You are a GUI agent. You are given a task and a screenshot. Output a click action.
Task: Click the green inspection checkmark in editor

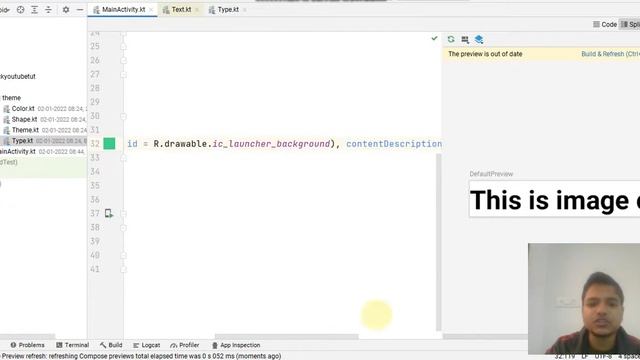click(434, 38)
